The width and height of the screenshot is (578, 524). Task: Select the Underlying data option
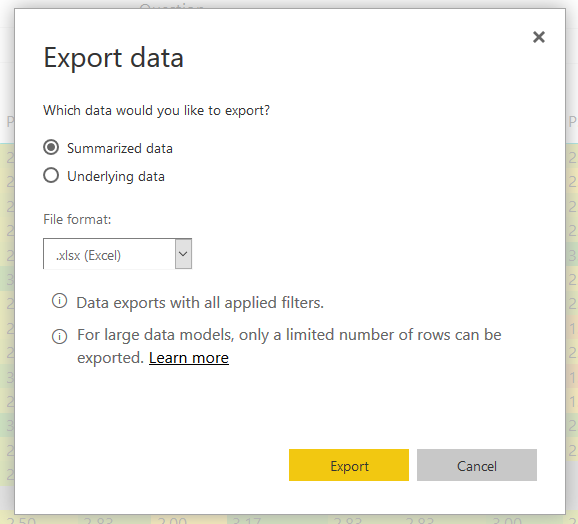click(51, 175)
